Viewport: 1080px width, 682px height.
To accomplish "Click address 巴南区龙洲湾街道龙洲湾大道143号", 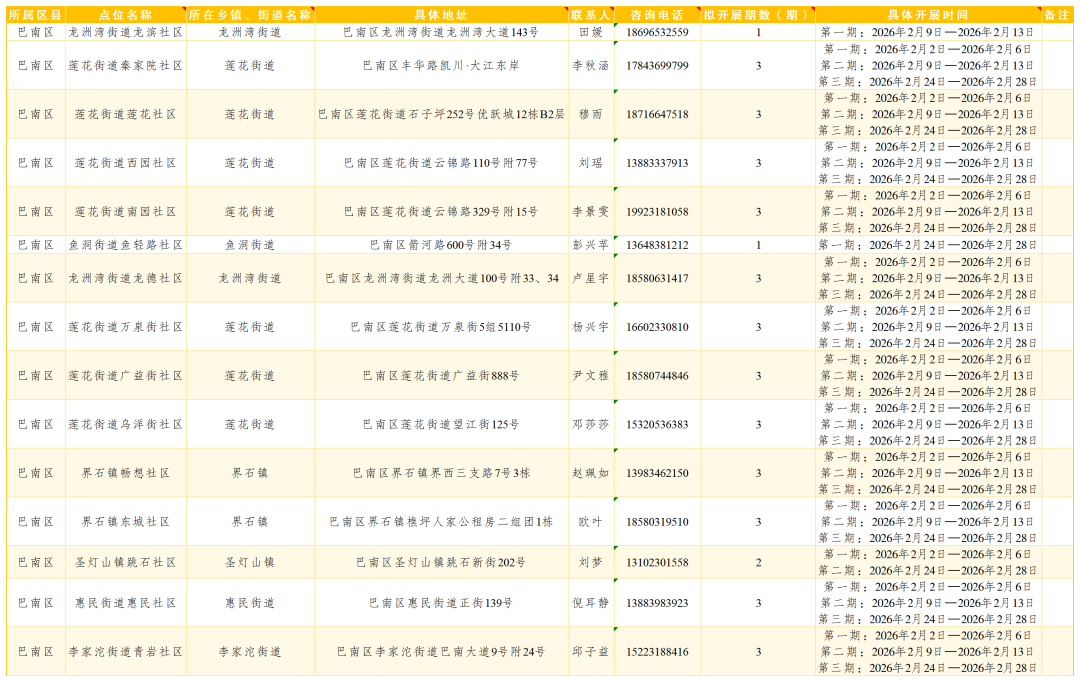I will pos(441,32).
